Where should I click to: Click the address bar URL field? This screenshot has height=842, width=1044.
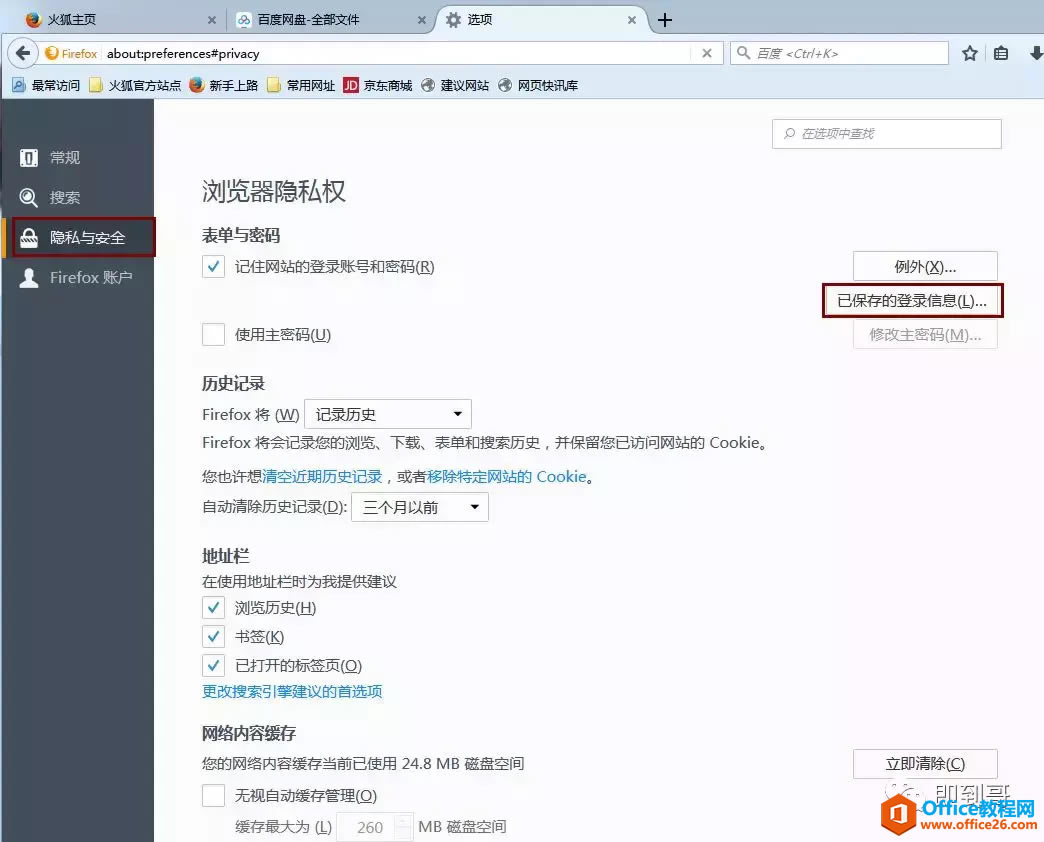(396, 53)
